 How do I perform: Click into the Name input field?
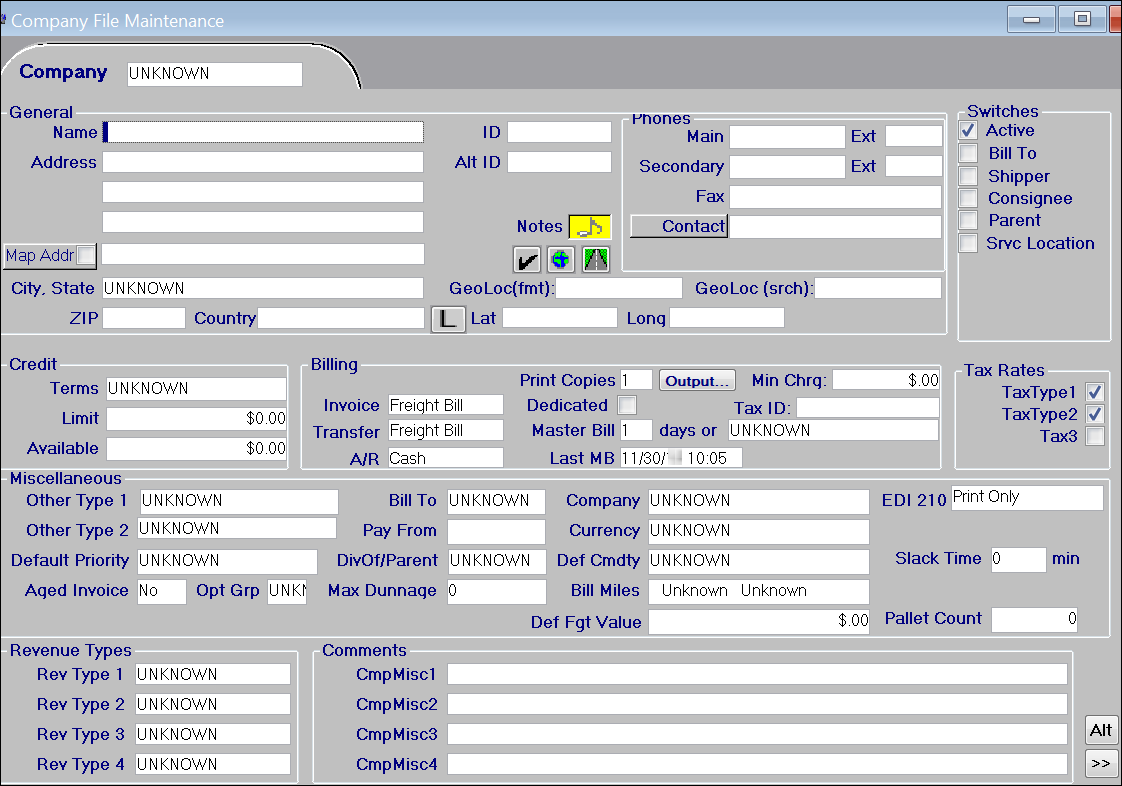click(x=264, y=132)
